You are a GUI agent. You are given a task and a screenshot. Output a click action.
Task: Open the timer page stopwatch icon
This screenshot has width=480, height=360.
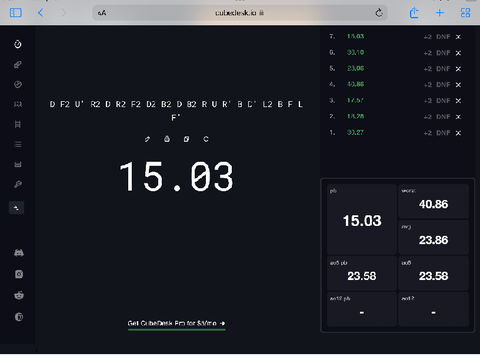click(18, 44)
